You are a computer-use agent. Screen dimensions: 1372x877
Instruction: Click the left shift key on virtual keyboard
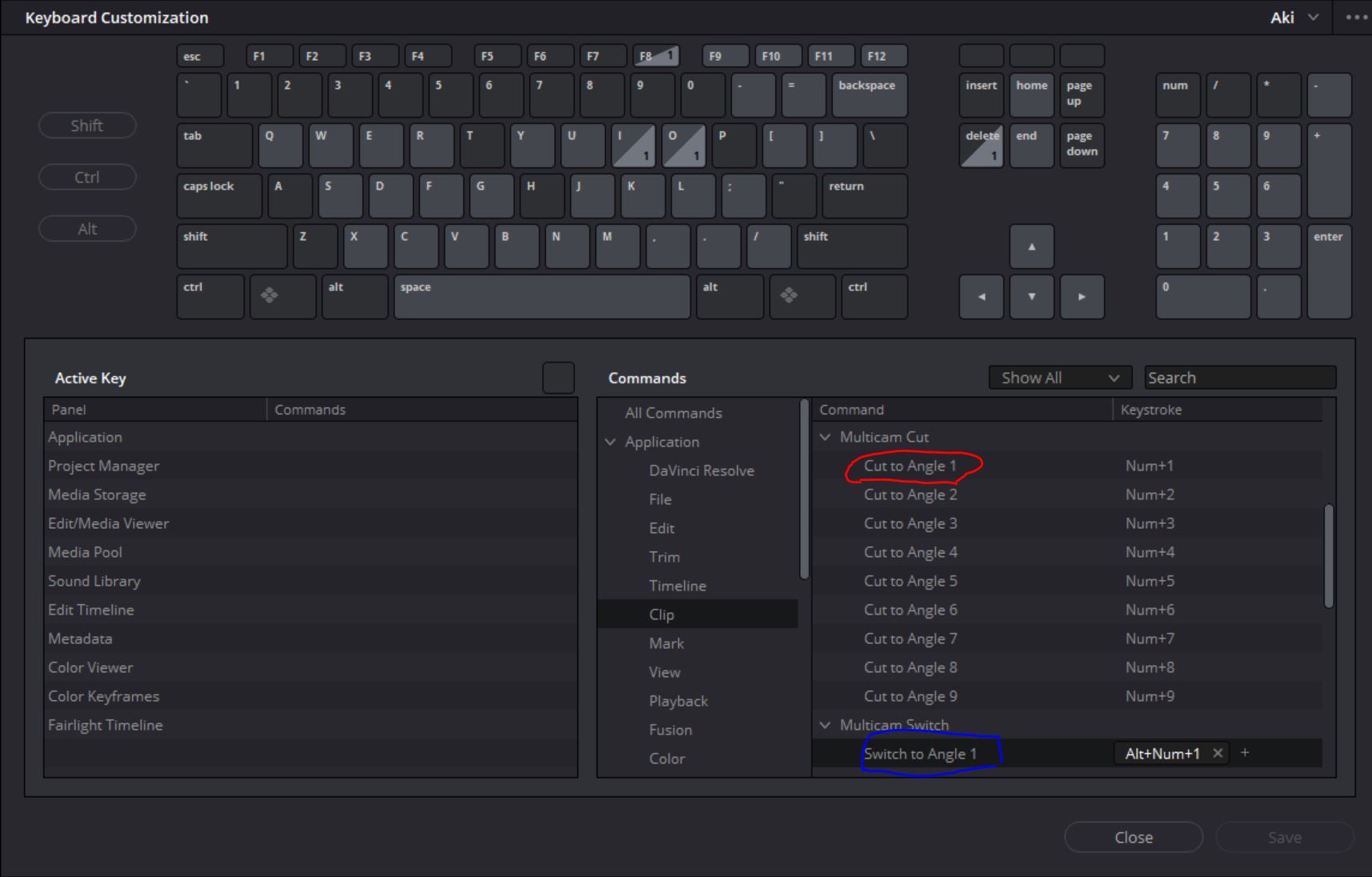(232, 246)
